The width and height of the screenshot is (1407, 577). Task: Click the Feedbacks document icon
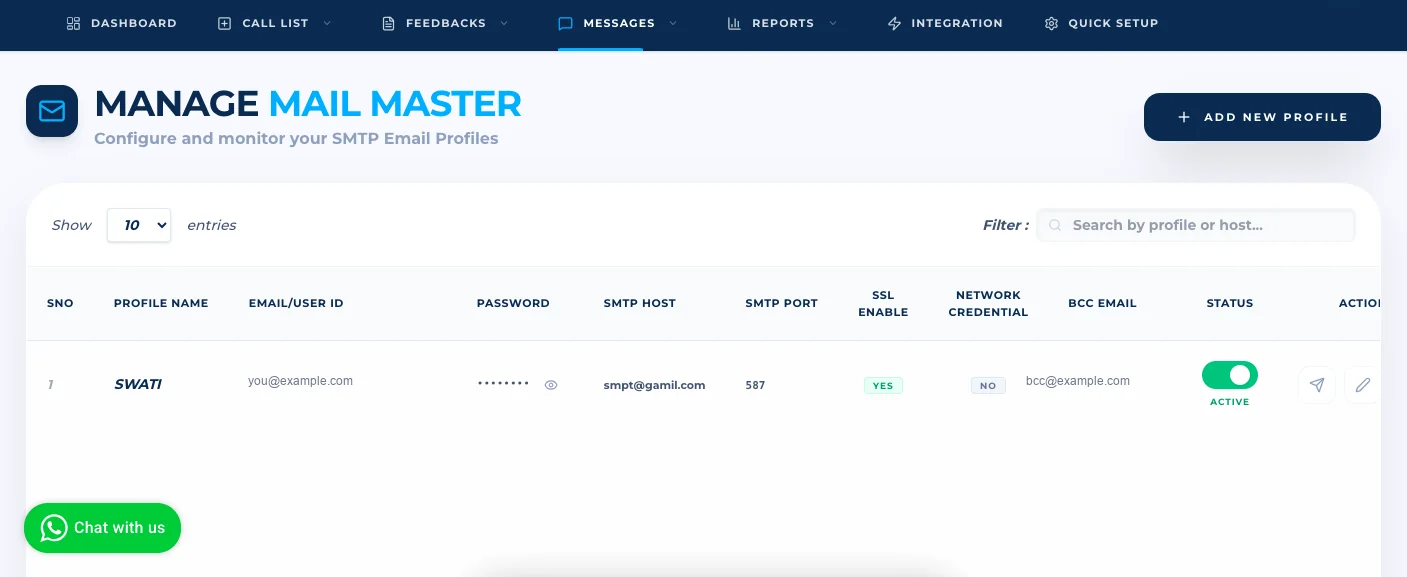point(389,23)
